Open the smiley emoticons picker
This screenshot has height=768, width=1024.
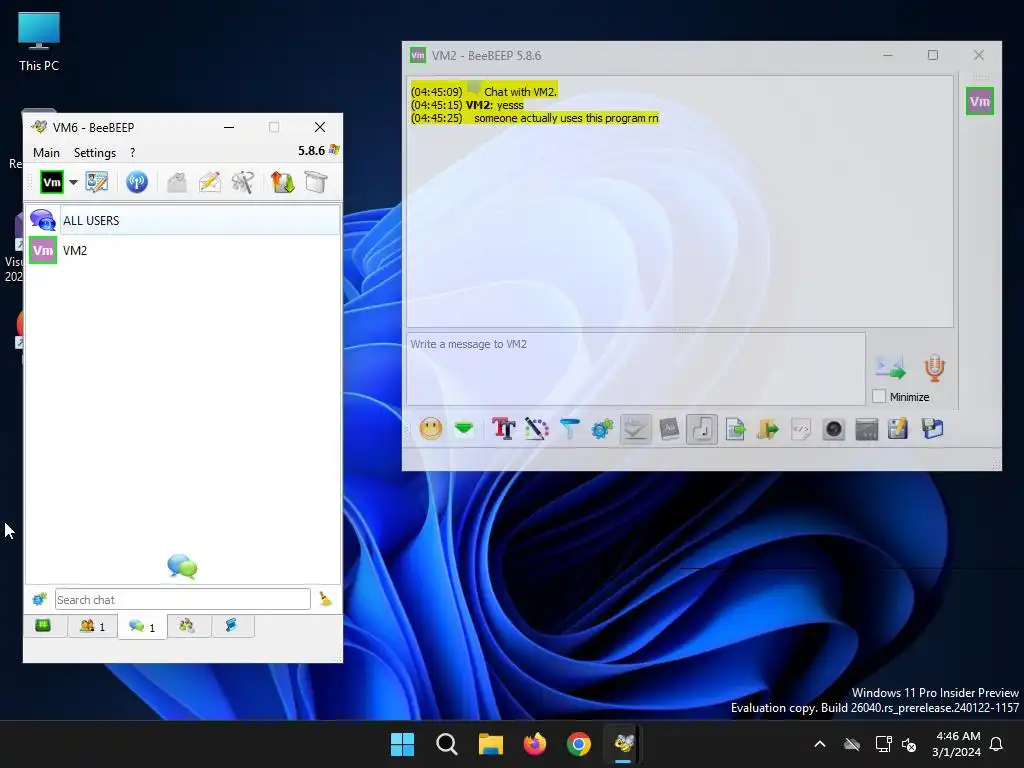pos(430,429)
